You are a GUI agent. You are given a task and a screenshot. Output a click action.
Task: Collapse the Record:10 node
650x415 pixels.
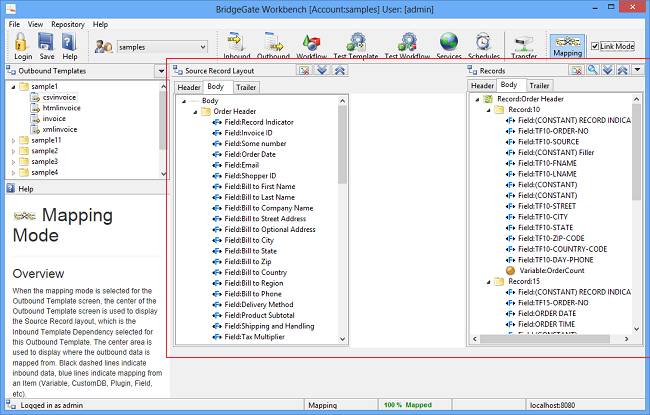tap(489, 110)
